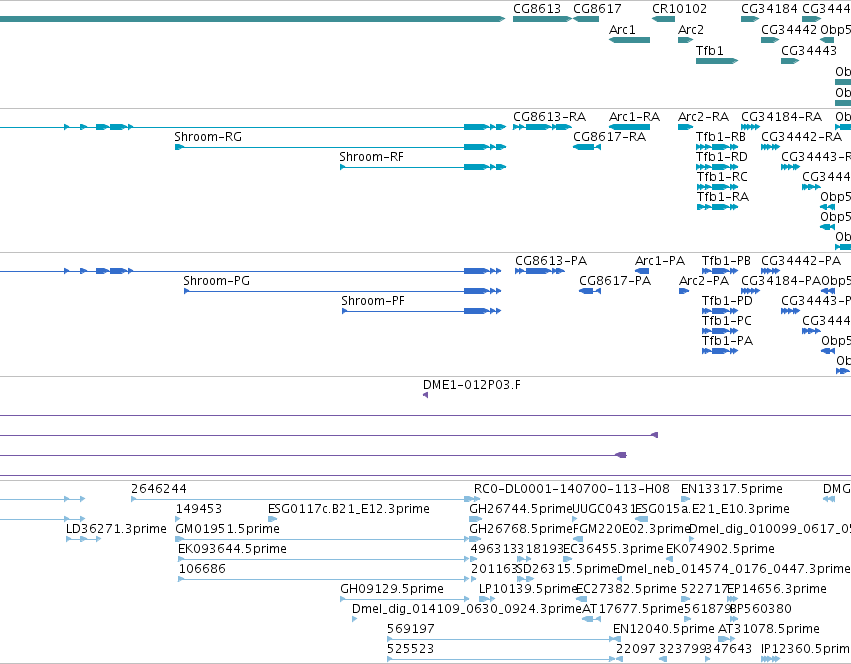Click the CG8617-PA protein feature
Image resolution: width=851 pixels, height=664 pixels.
click(x=589, y=291)
